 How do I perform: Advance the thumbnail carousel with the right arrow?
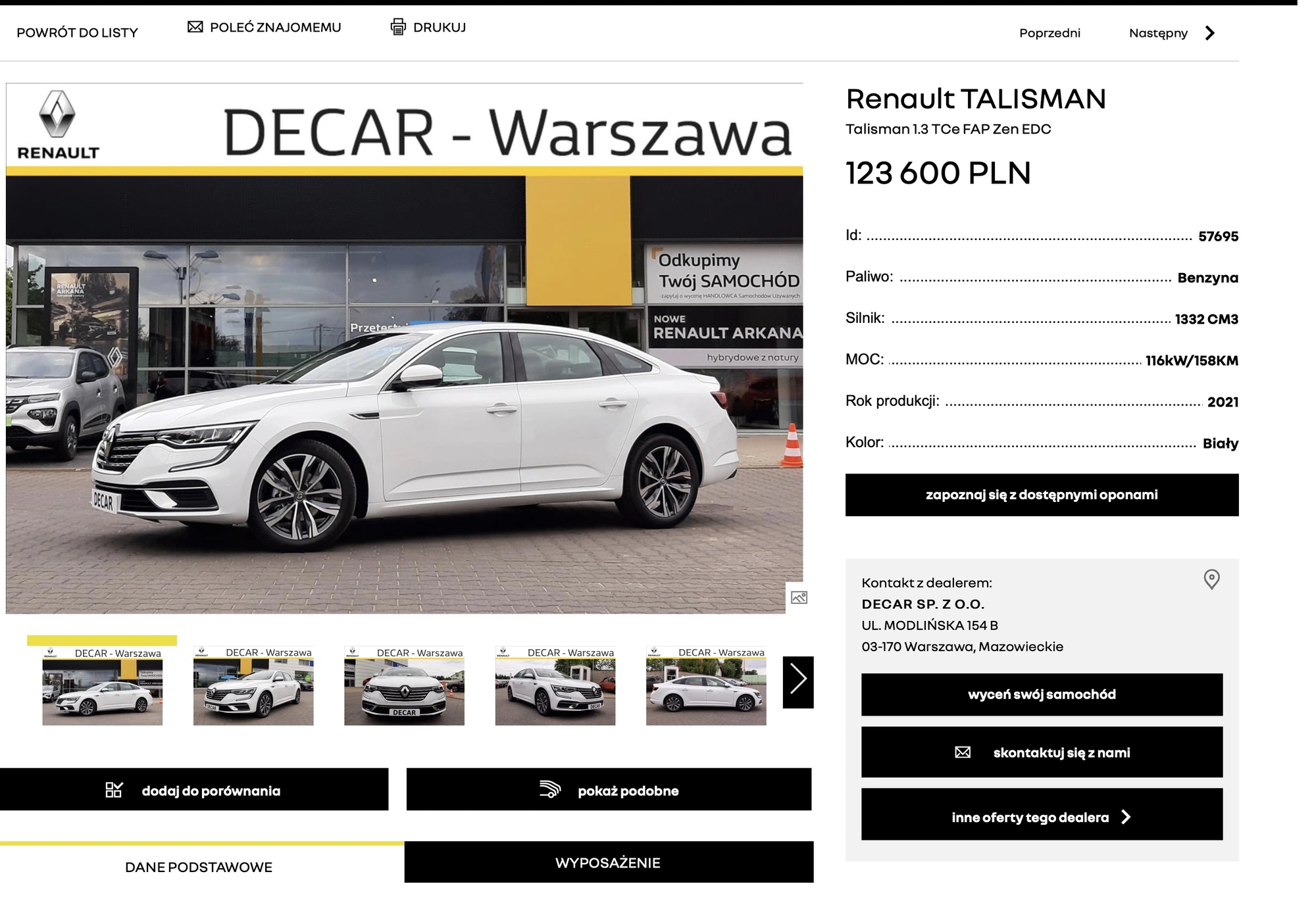pos(798,682)
